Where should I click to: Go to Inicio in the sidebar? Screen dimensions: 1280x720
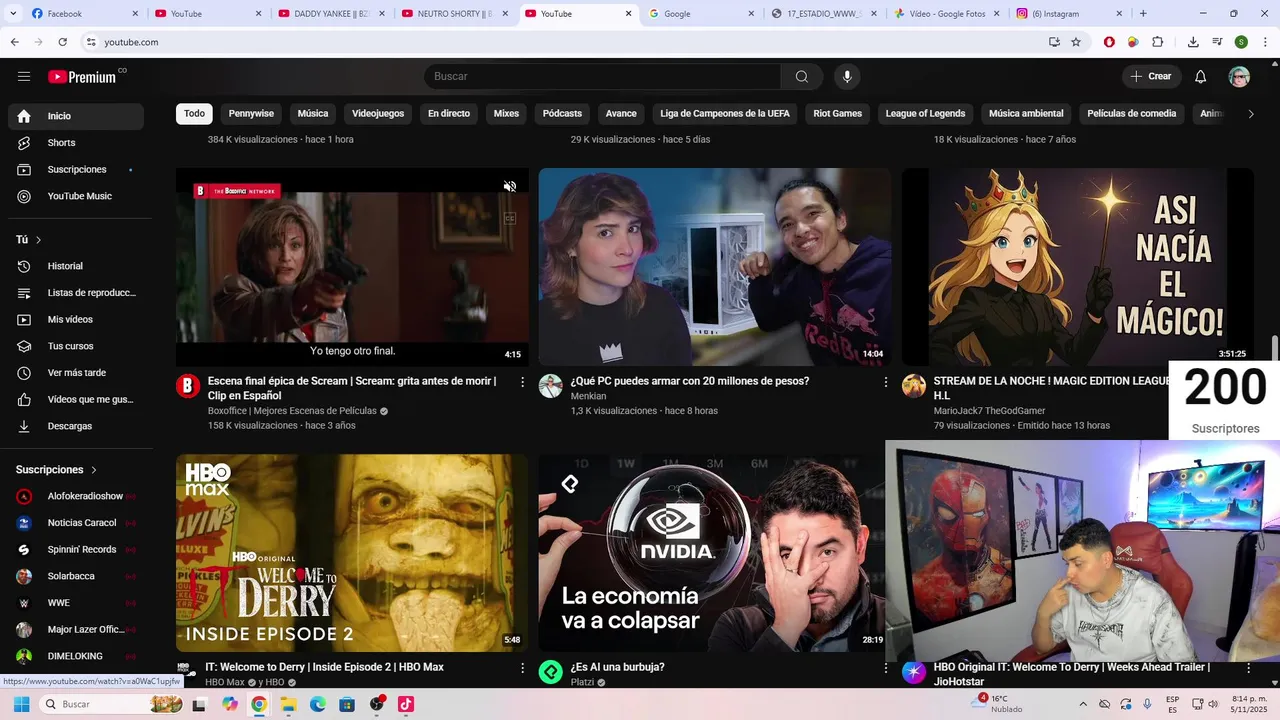click(x=76, y=116)
